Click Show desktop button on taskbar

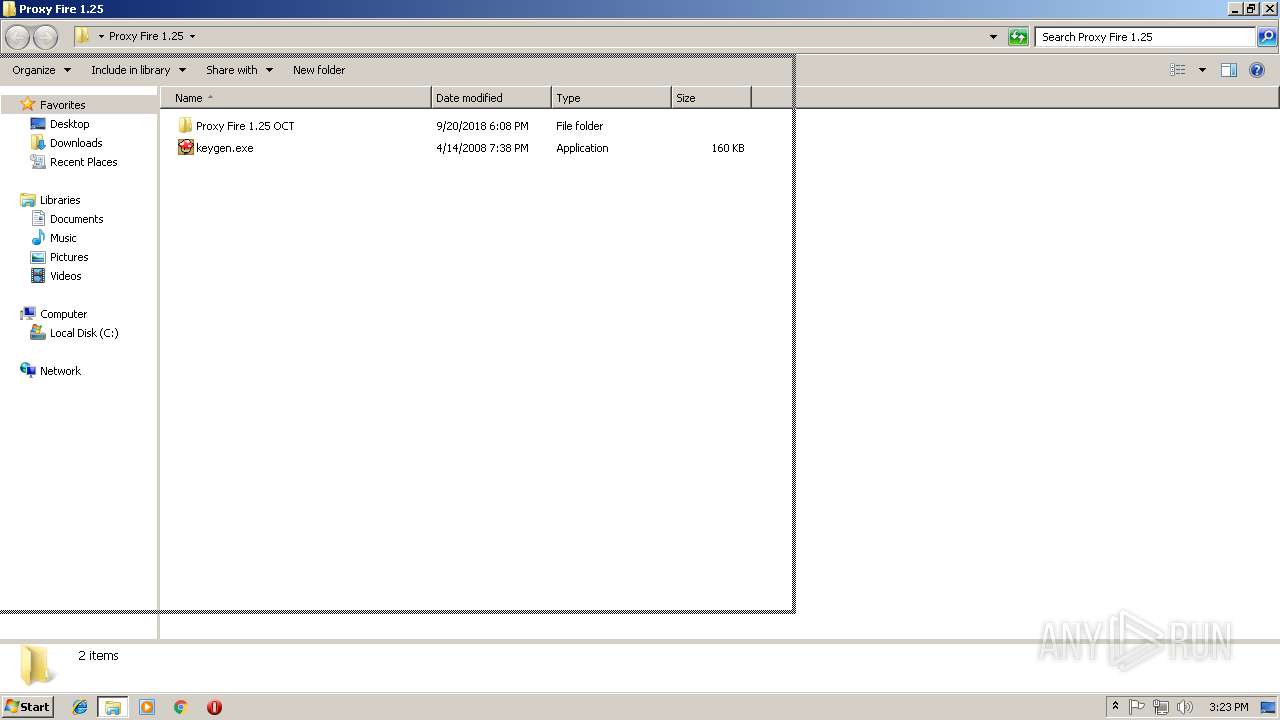pos(1268,707)
